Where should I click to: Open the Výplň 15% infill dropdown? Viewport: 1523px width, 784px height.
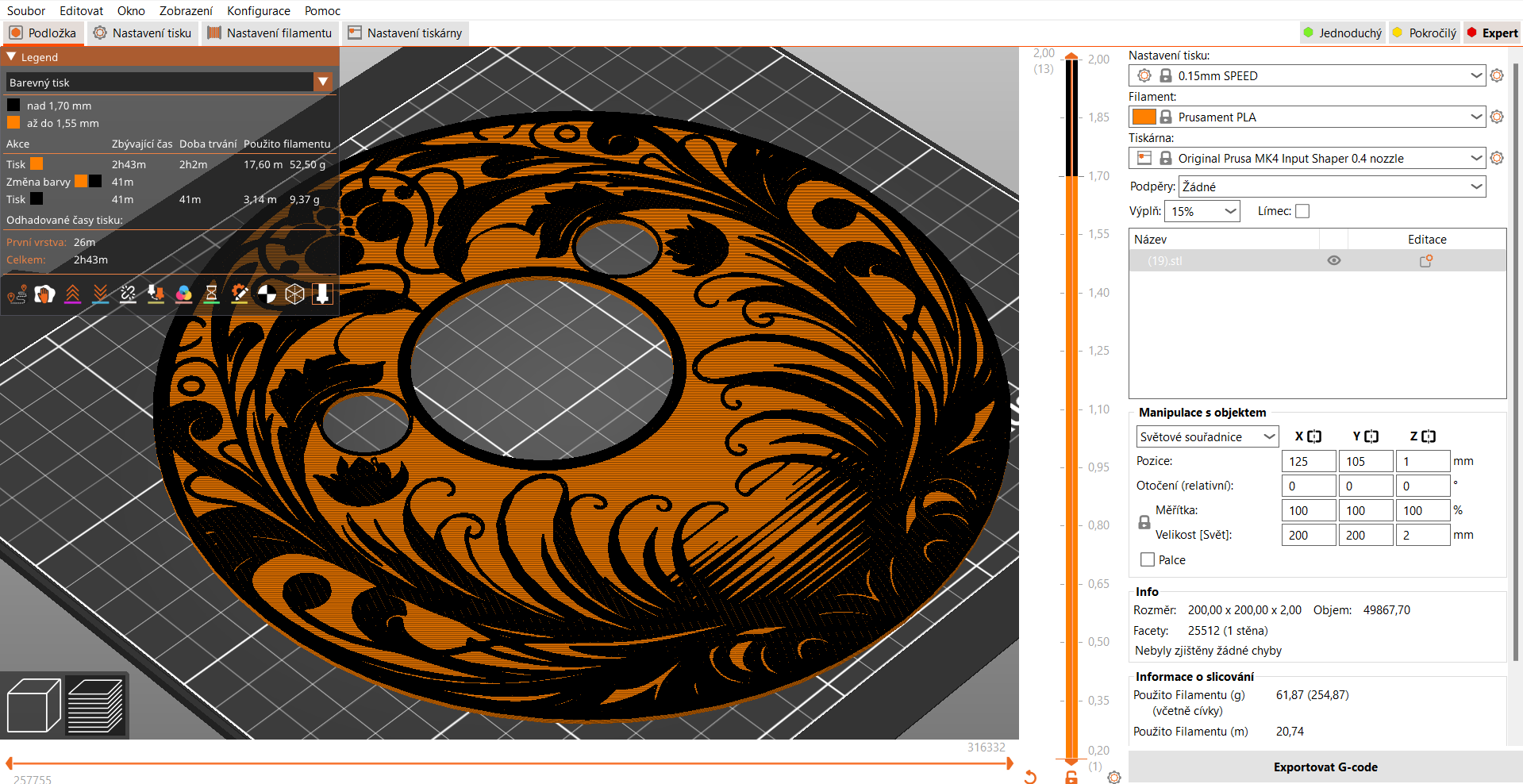tap(1230, 211)
